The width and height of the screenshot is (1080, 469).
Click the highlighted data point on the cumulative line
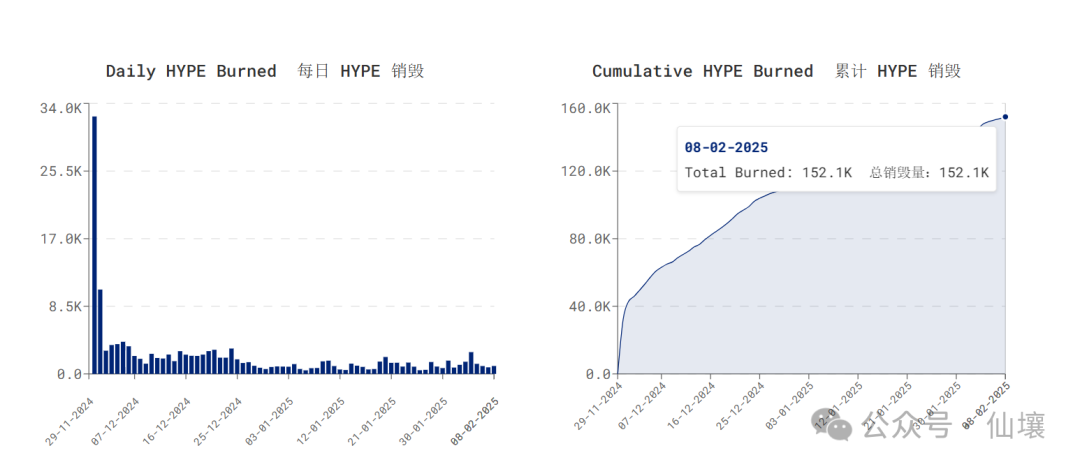point(1005,117)
